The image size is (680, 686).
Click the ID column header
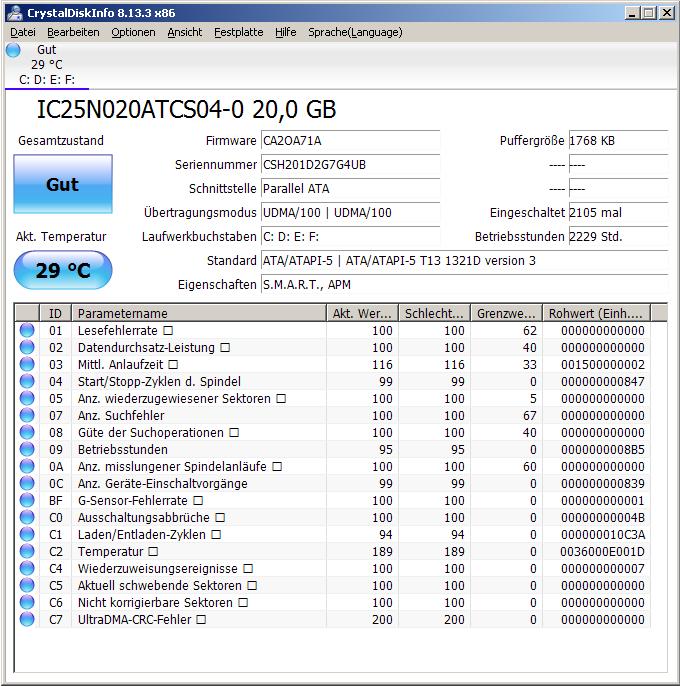55,313
